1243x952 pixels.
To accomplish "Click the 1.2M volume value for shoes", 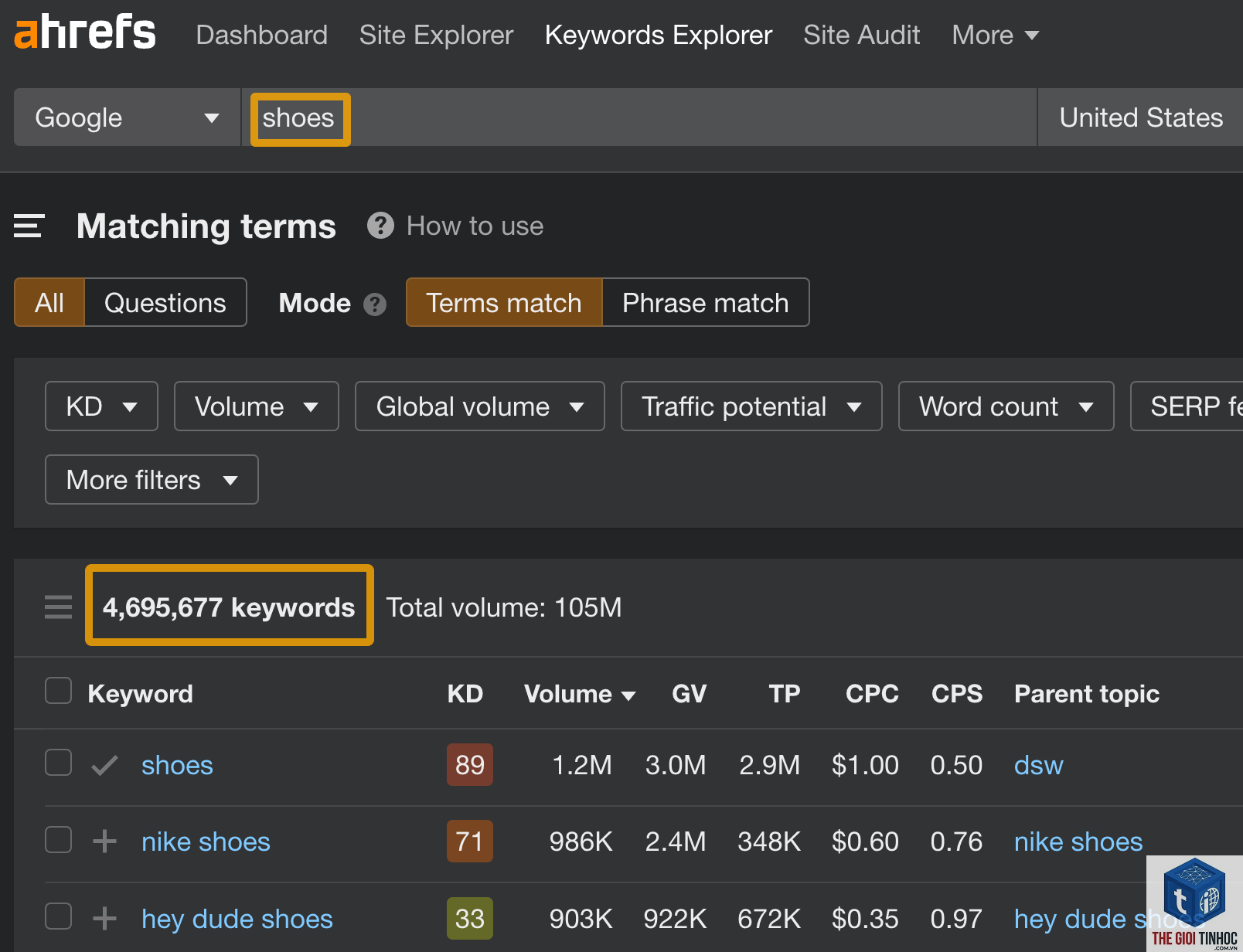I will (x=582, y=765).
